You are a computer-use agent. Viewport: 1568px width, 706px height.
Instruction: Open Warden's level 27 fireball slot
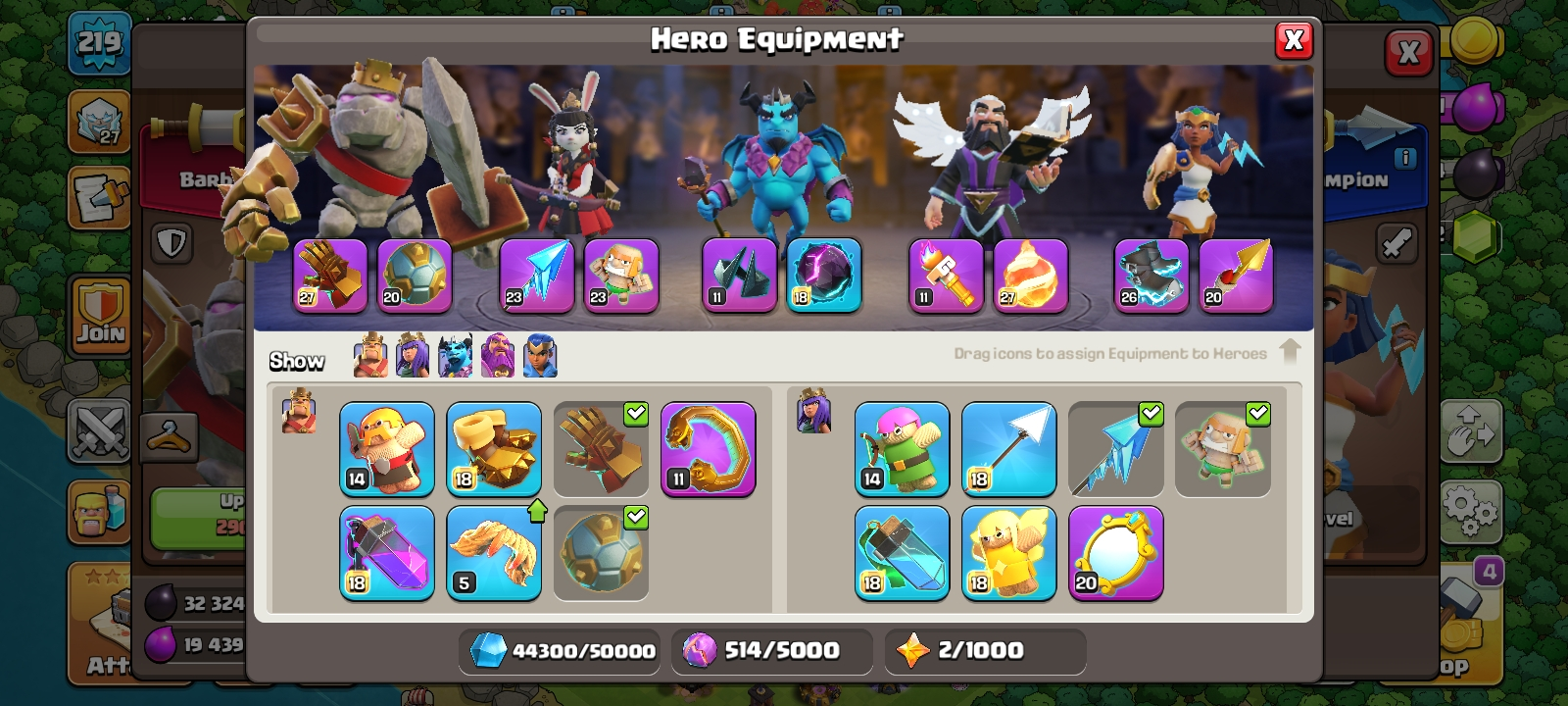pyautogui.click(x=1030, y=276)
